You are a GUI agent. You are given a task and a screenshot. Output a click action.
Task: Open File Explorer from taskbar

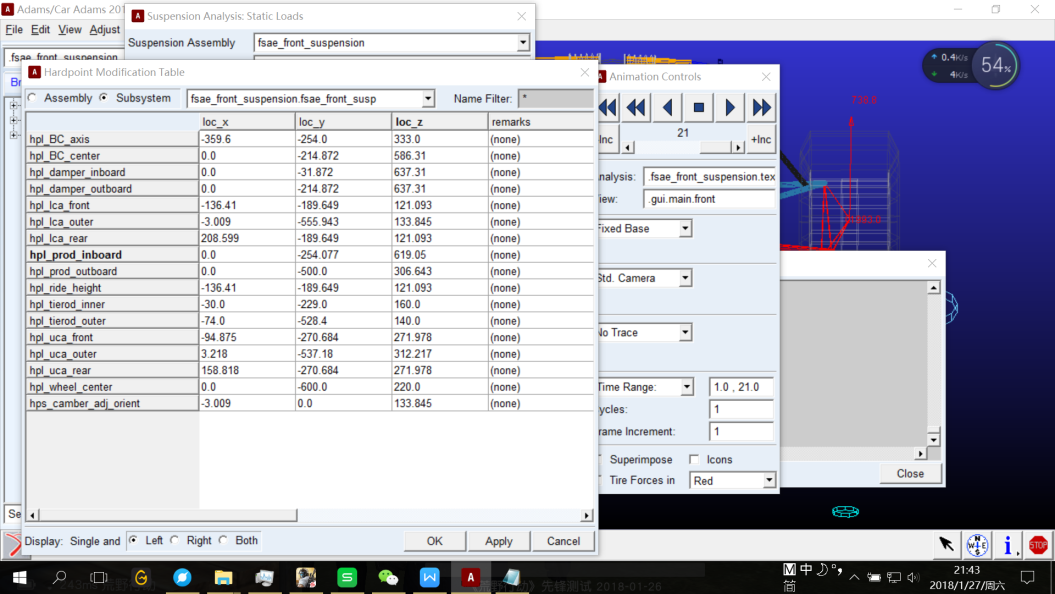coord(223,577)
